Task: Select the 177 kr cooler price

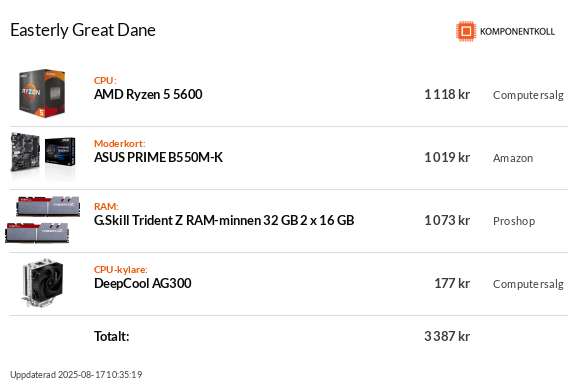Action: coord(452,283)
